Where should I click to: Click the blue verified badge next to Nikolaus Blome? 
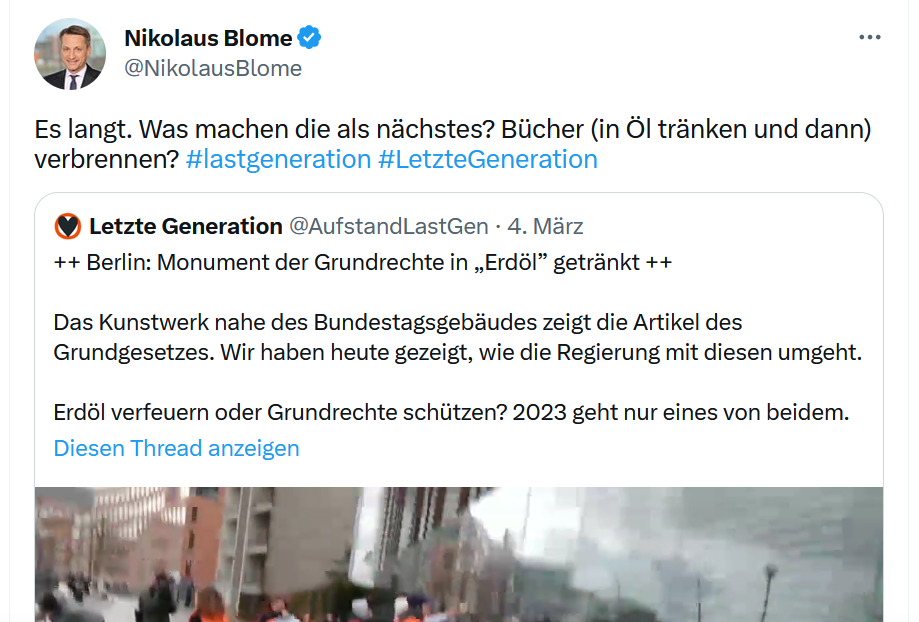(x=310, y=39)
